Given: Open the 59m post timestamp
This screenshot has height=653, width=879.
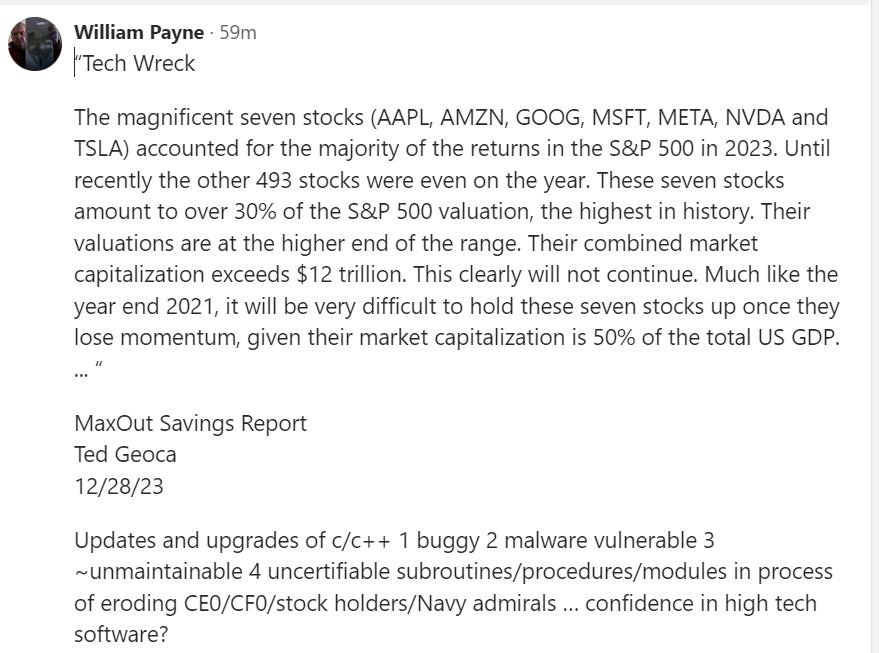Looking at the screenshot, I should (x=238, y=32).
